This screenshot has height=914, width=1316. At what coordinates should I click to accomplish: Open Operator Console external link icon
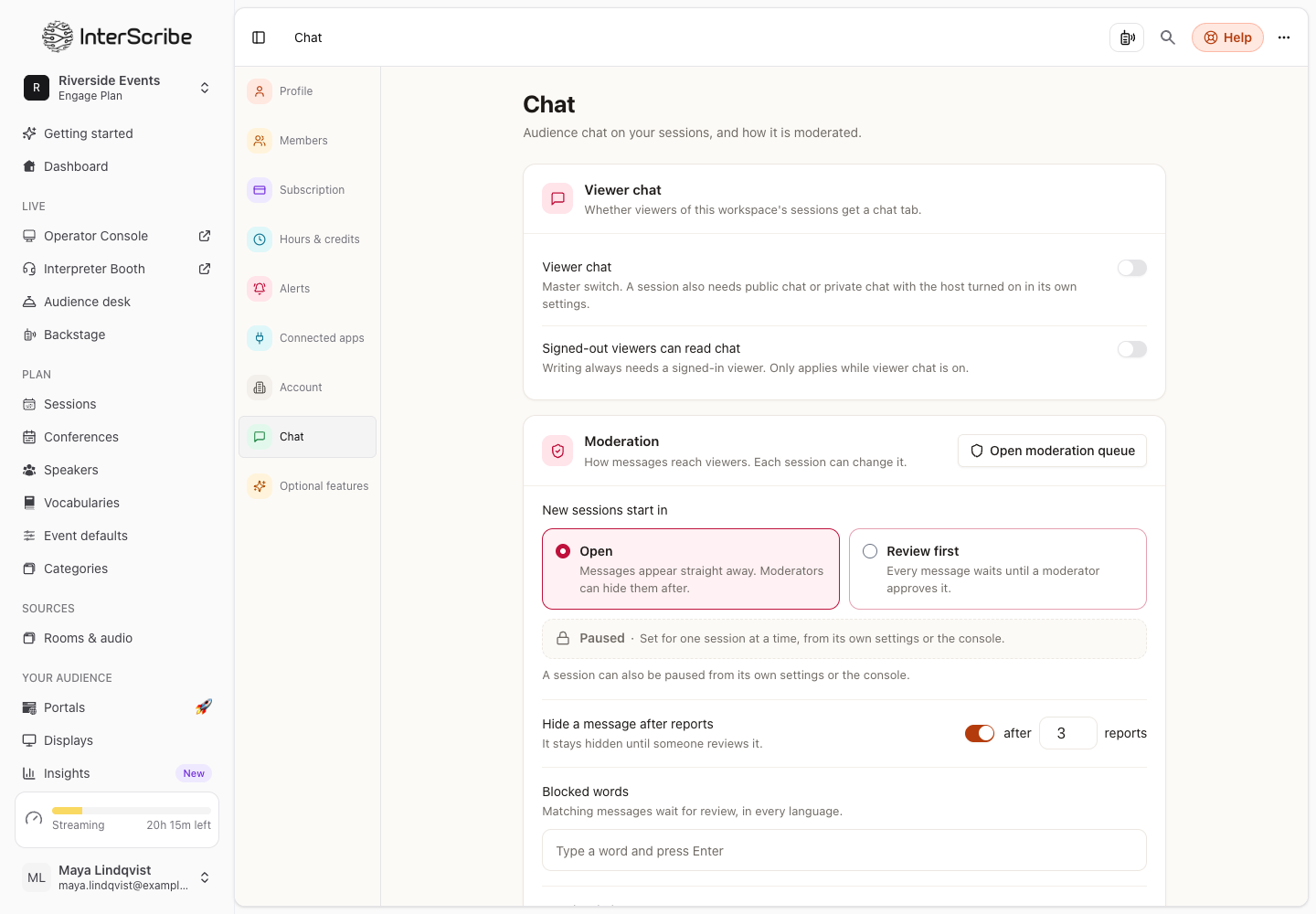click(x=205, y=236)
